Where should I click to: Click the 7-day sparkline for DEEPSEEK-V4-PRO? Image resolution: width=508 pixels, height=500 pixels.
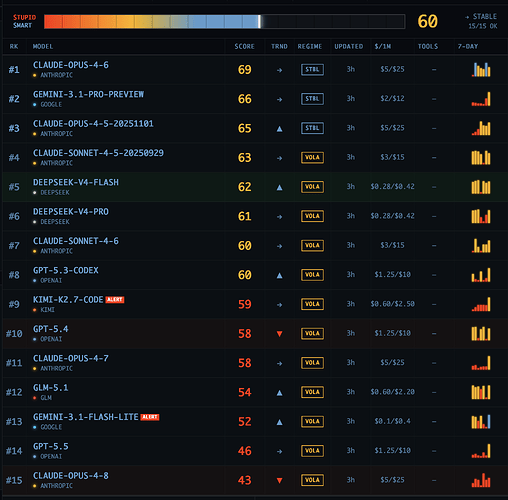(x=481, y=216)
